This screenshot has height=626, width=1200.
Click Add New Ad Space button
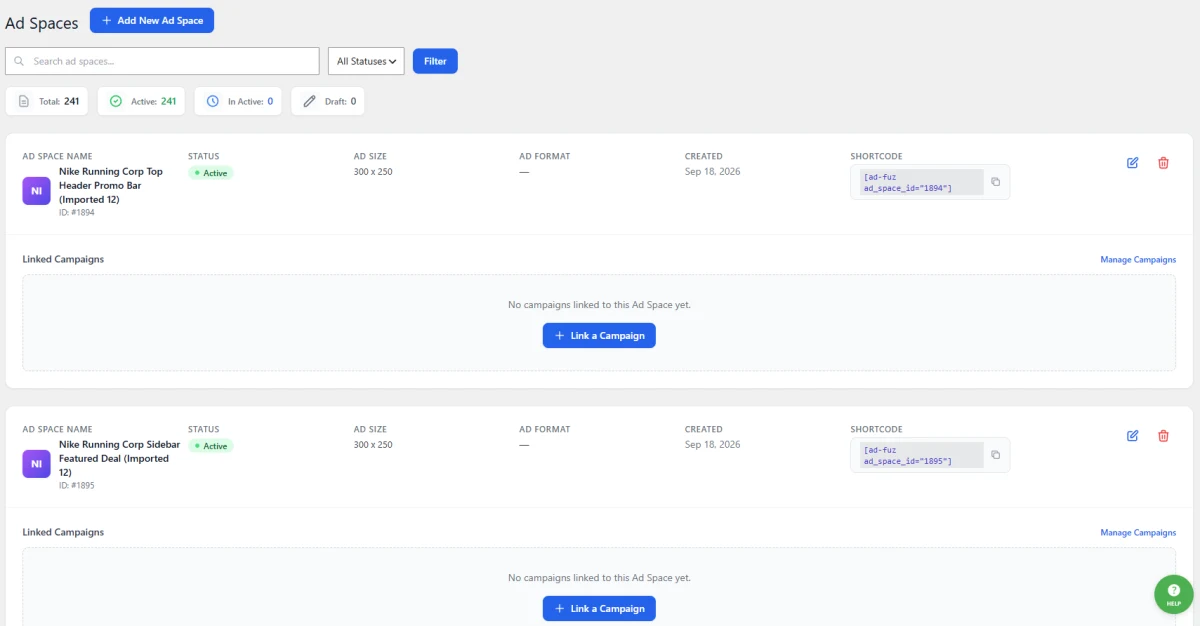click(152, 20)
